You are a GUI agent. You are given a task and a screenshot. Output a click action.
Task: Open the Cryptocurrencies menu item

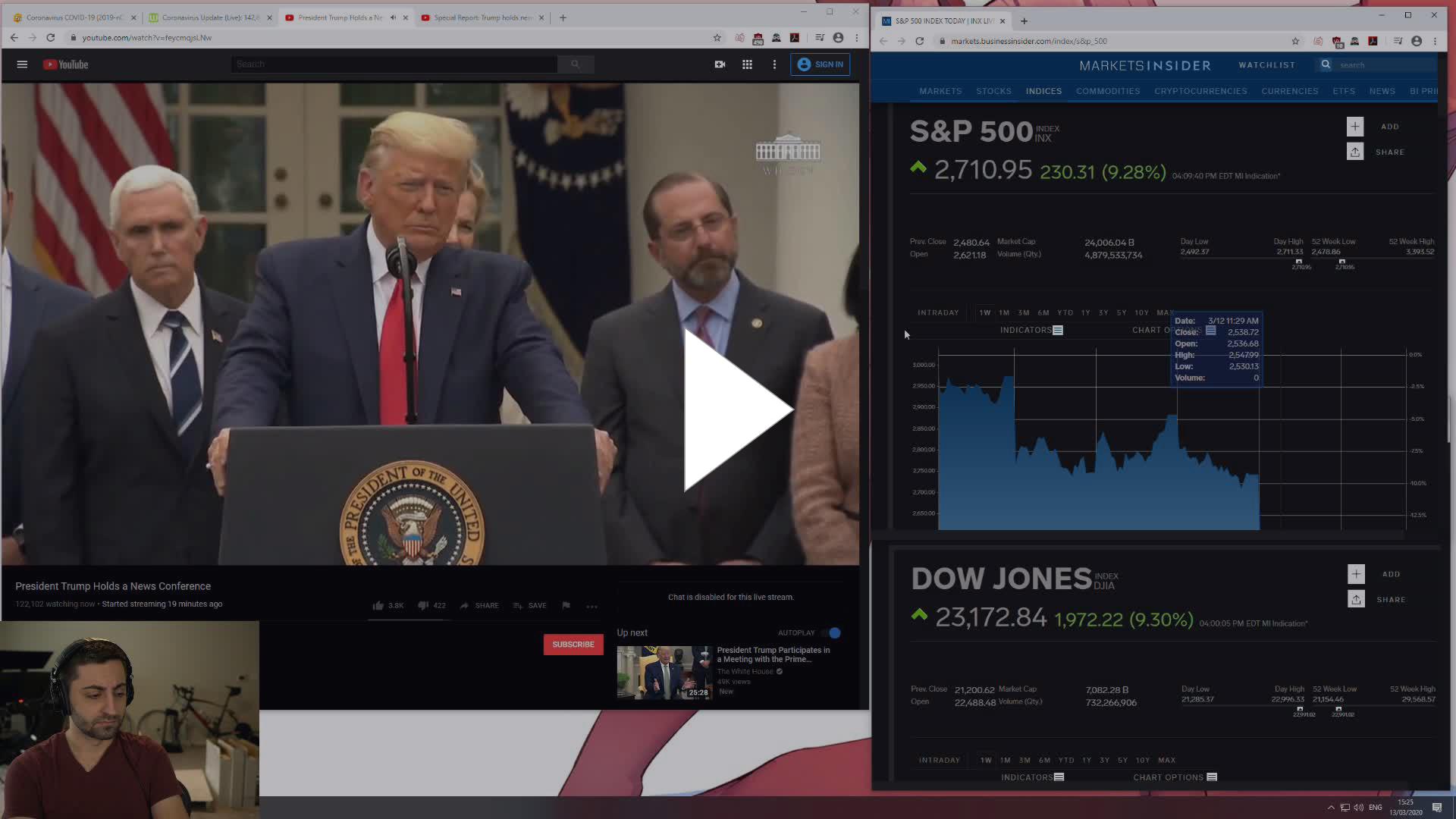[x=1200, y=91]
